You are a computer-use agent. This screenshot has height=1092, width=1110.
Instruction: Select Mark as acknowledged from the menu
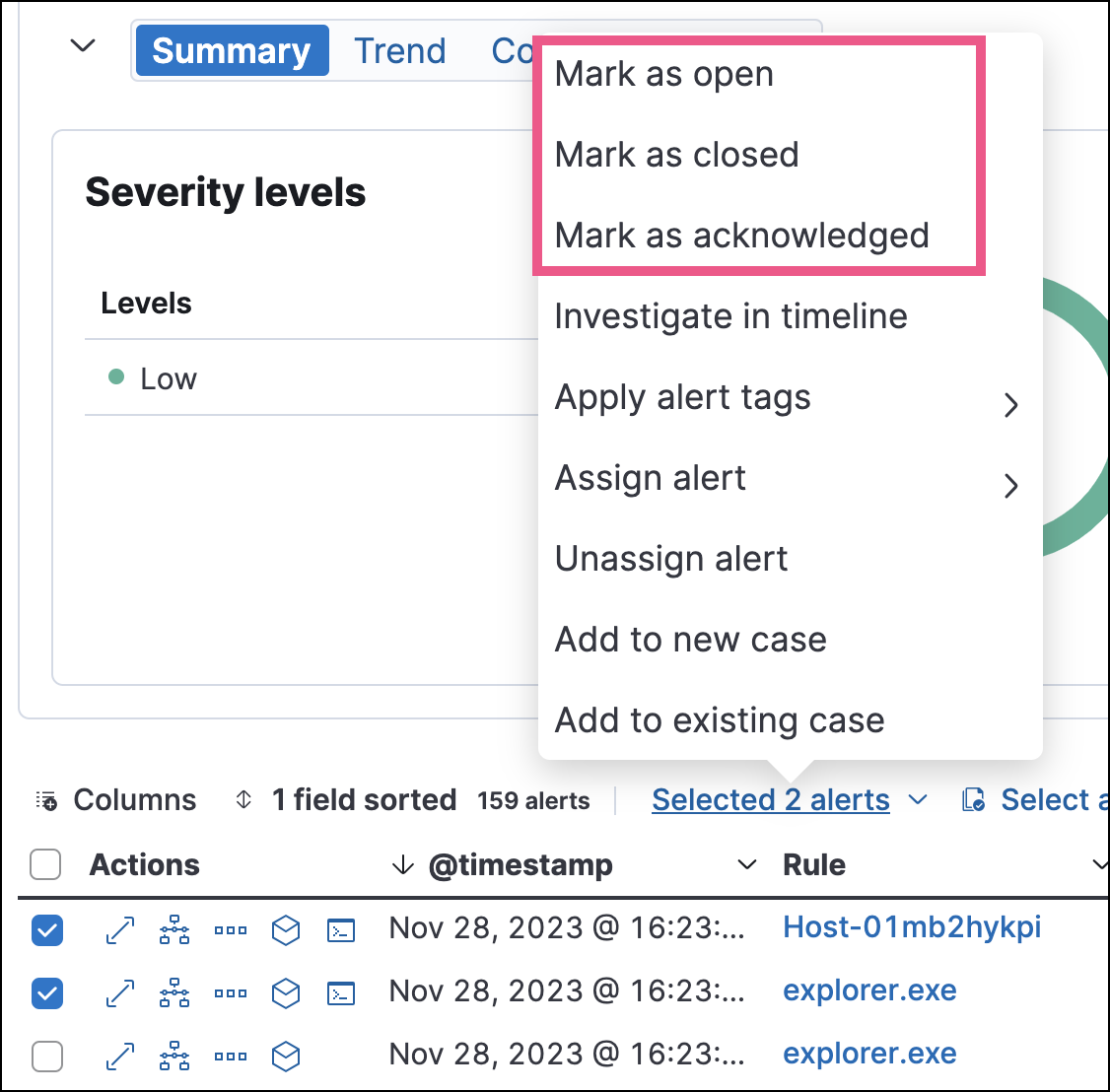[742, 236]
